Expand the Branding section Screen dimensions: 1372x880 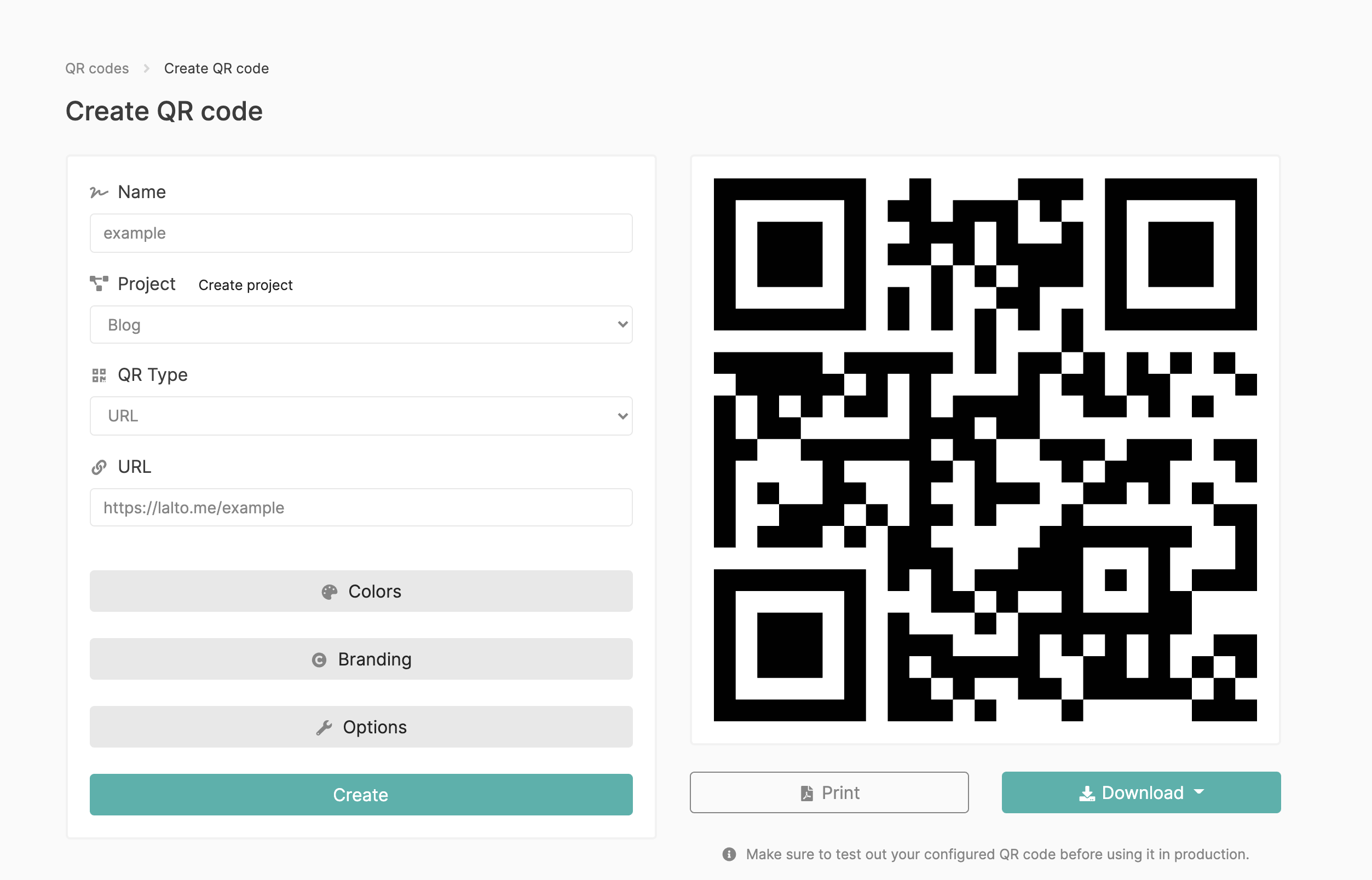[361, 659]
